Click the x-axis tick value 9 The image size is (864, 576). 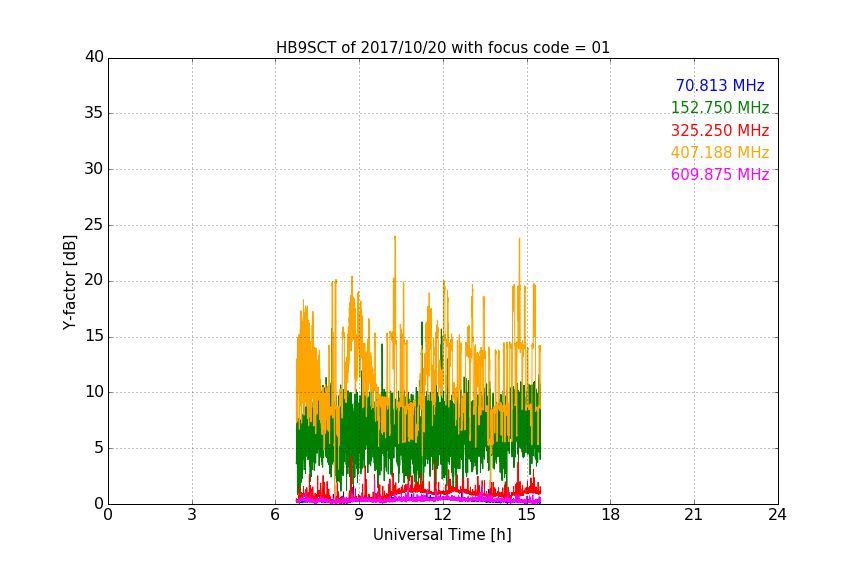[x=359, y=515]
